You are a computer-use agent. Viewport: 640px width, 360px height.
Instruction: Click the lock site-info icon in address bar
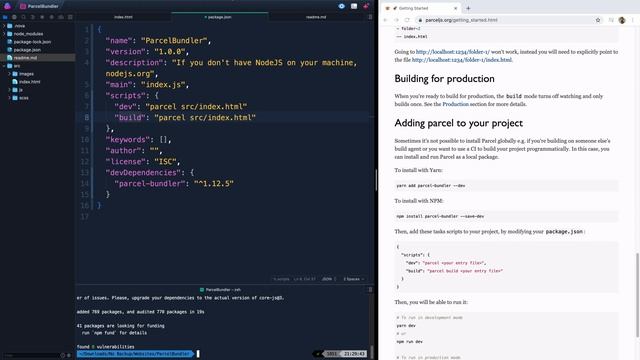tap(420, 20)
